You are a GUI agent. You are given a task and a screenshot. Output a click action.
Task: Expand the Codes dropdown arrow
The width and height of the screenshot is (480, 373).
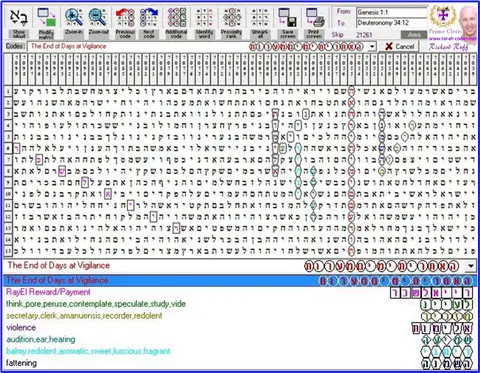(372, 47)
